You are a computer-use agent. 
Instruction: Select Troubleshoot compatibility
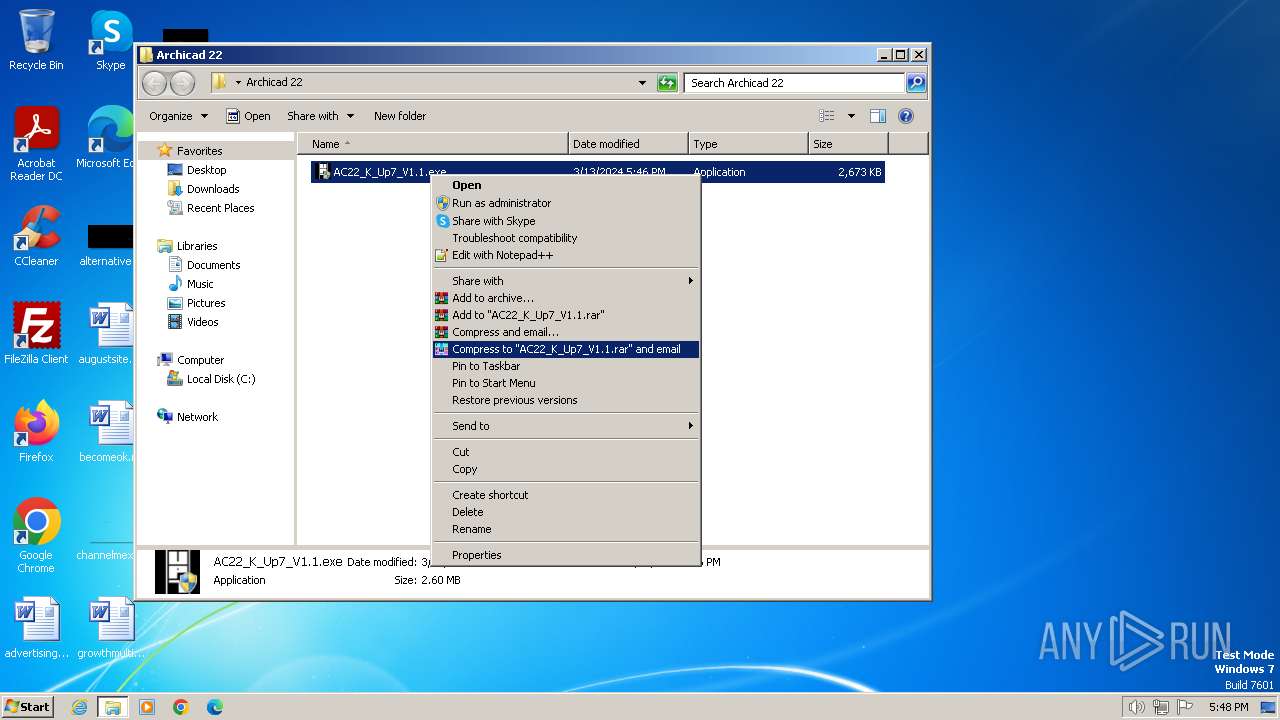566,238
